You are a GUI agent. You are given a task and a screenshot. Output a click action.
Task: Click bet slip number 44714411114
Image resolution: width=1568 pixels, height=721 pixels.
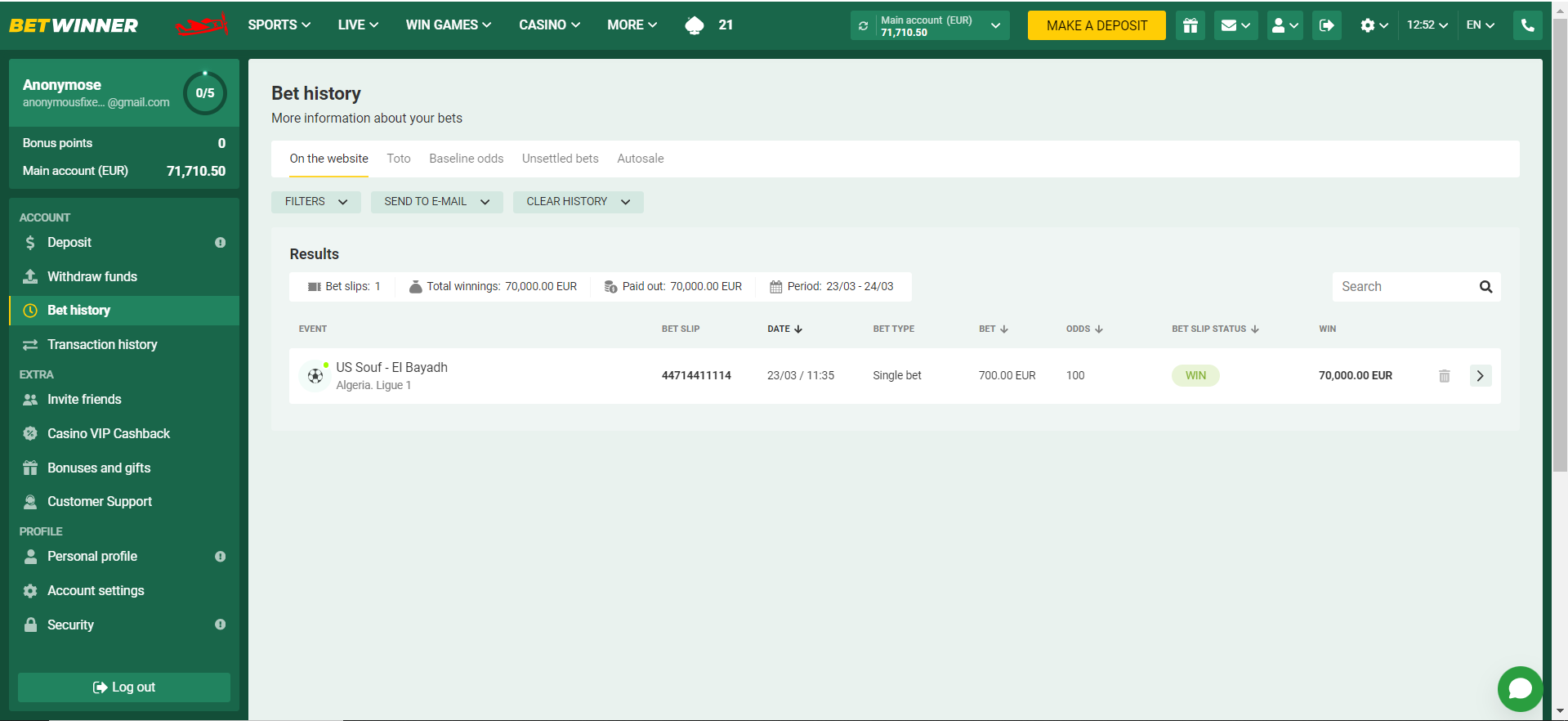click(696, 376)
